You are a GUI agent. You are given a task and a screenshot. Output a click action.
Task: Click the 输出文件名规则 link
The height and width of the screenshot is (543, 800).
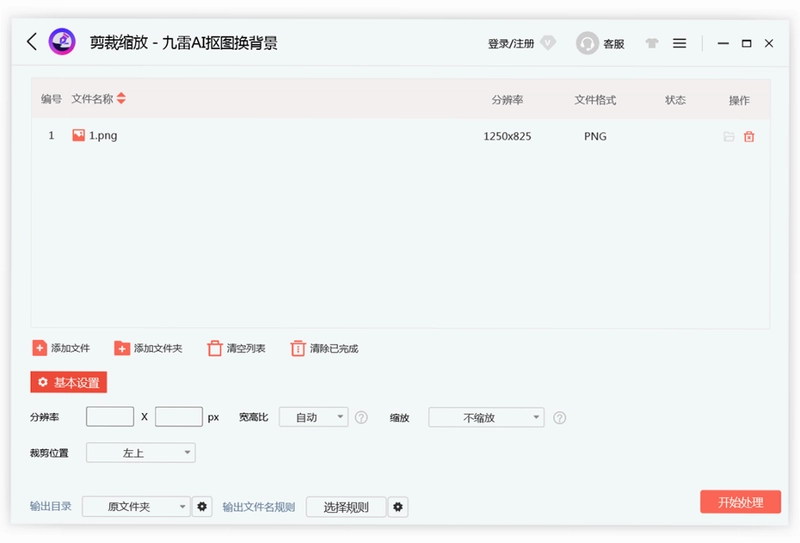pos(259,507)
